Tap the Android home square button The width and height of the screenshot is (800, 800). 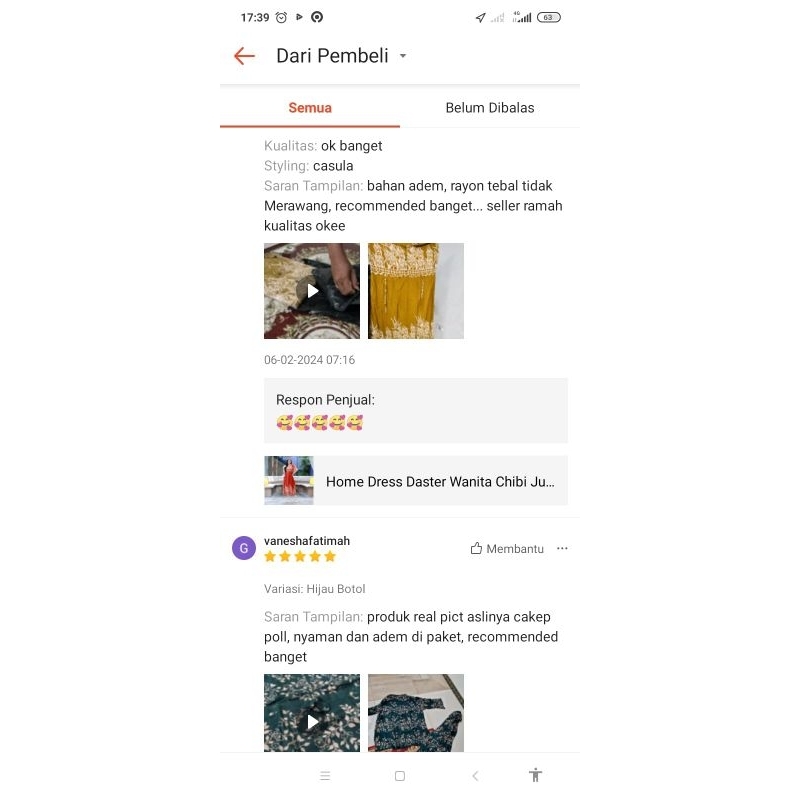click(x=400, y=776)
